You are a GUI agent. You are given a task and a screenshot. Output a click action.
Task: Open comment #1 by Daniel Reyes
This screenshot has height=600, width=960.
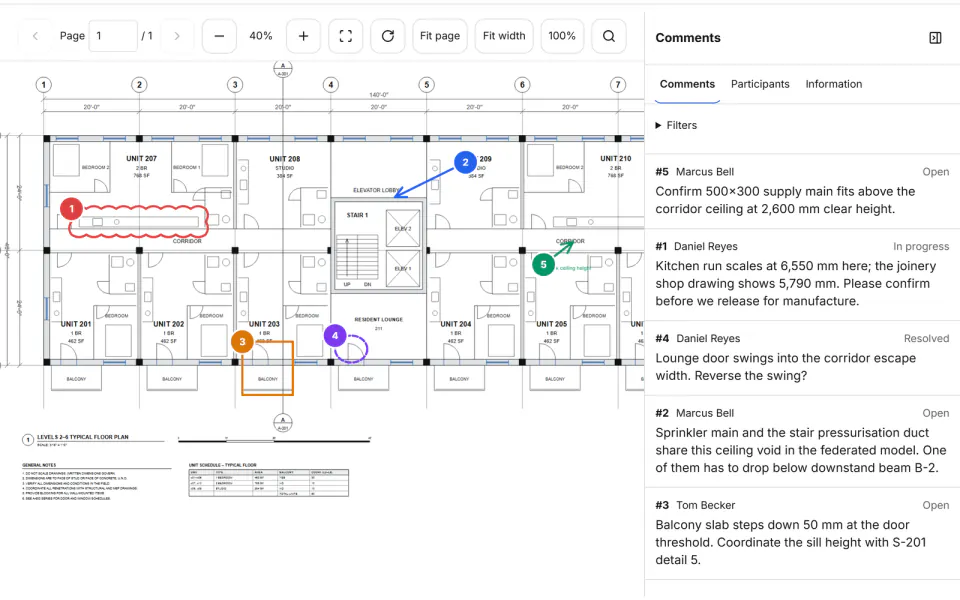[x=802, y=274]
